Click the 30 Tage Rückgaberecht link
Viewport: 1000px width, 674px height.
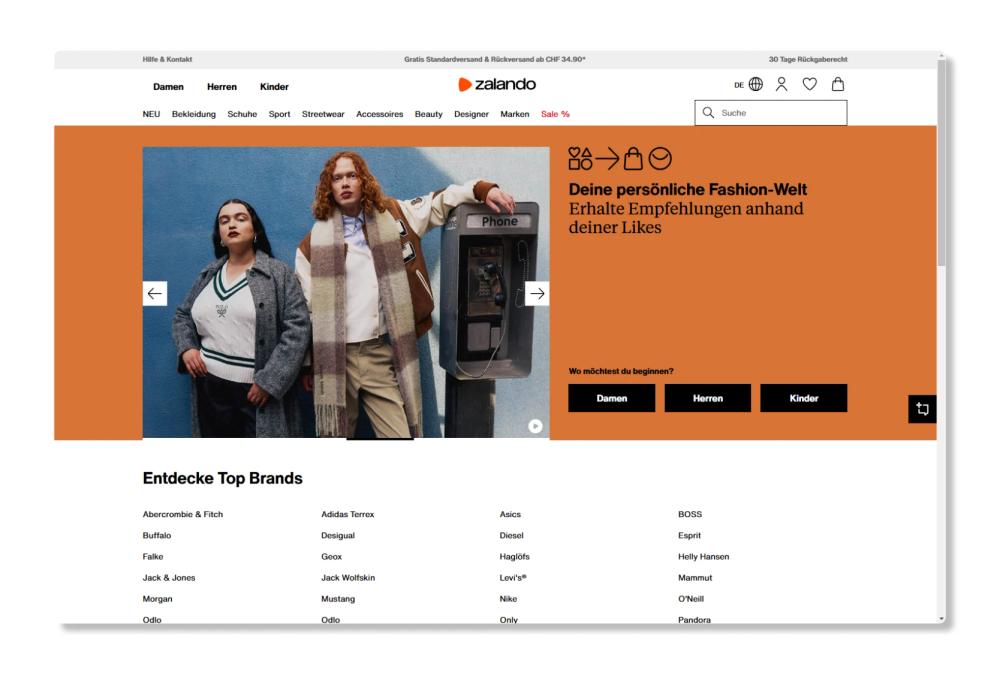coord(808,59)
